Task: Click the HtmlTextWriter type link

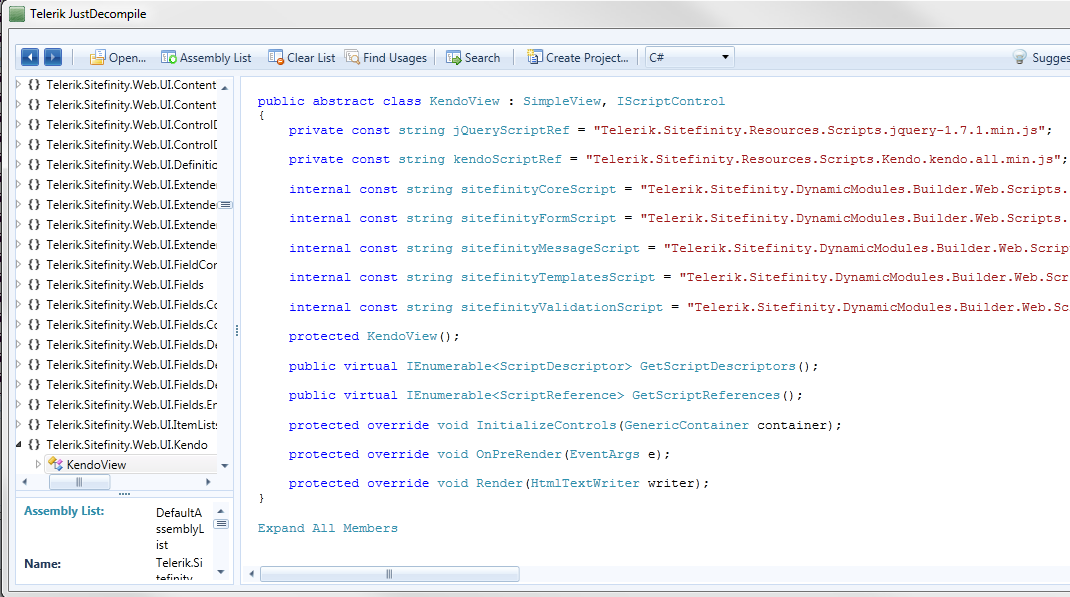Action: pos(585,483)
